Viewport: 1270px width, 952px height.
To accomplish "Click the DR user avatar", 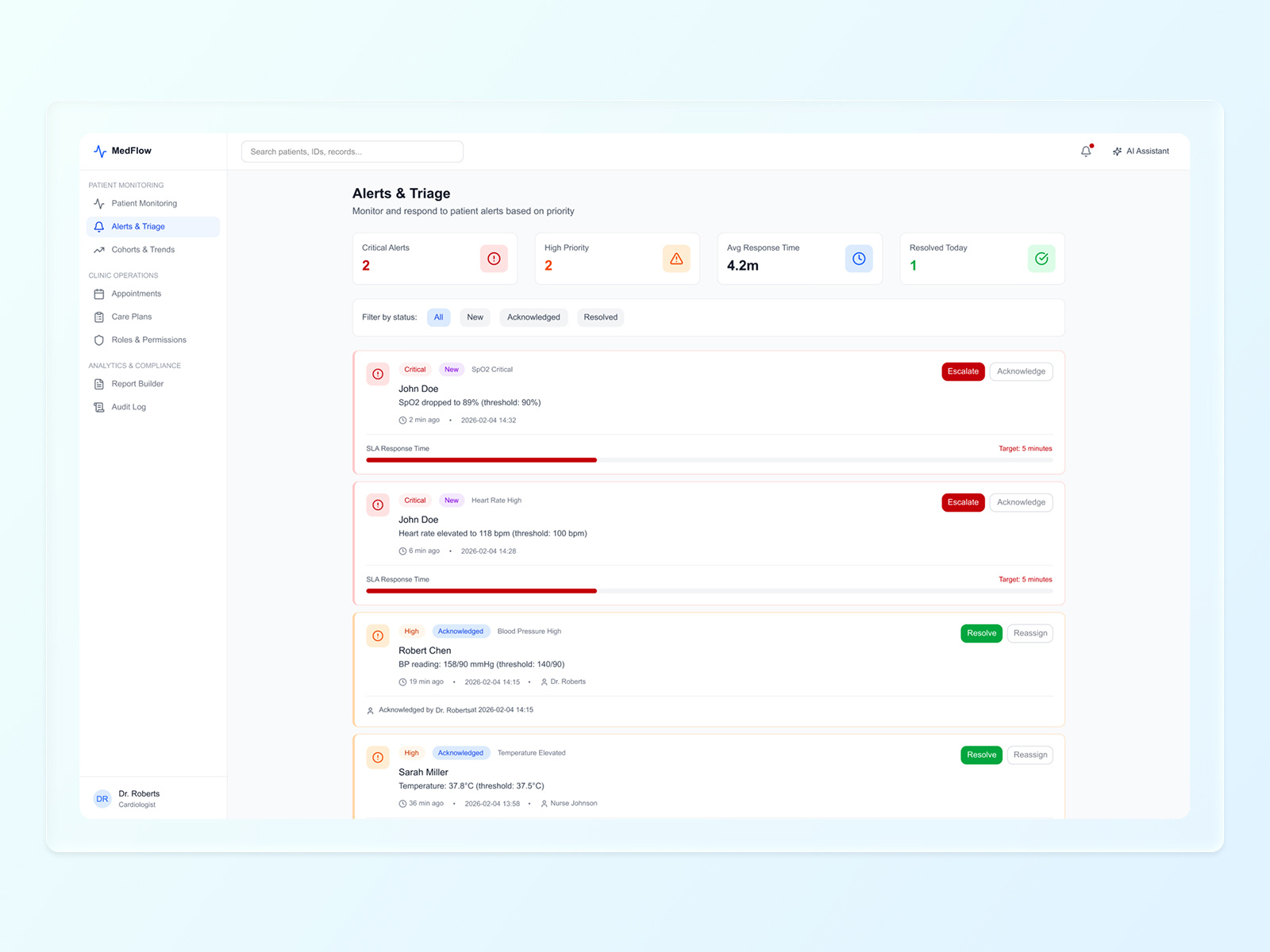I will (102, 799).
